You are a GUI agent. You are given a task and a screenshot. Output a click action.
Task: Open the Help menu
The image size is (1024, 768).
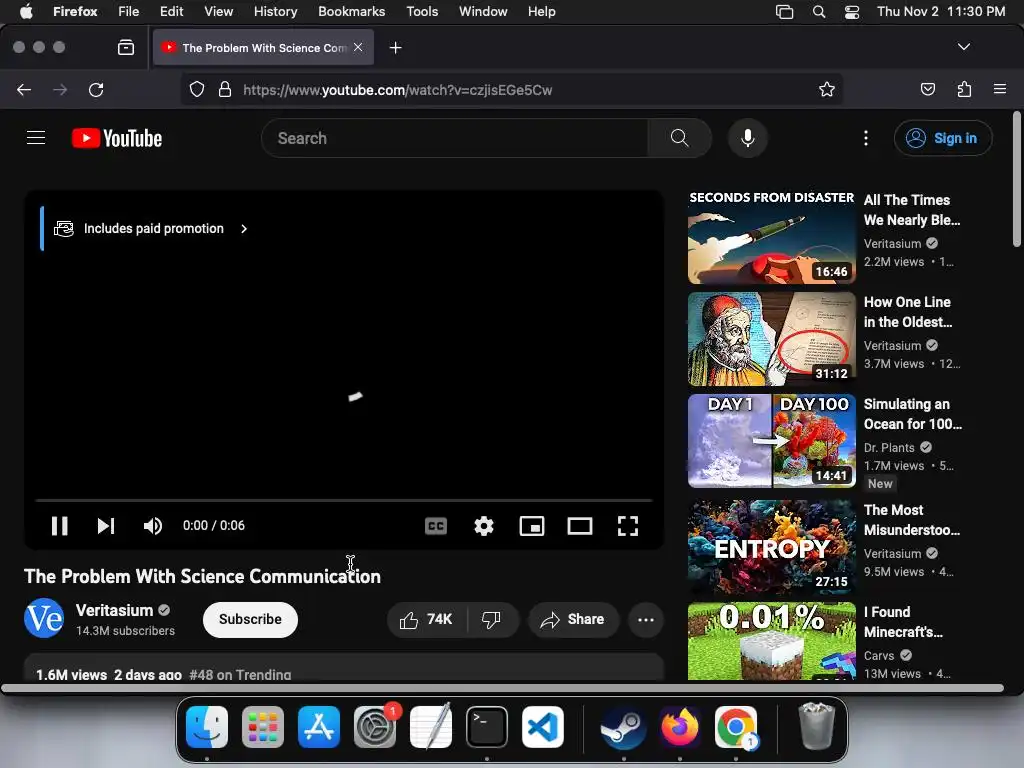click(x=541, y=11)
